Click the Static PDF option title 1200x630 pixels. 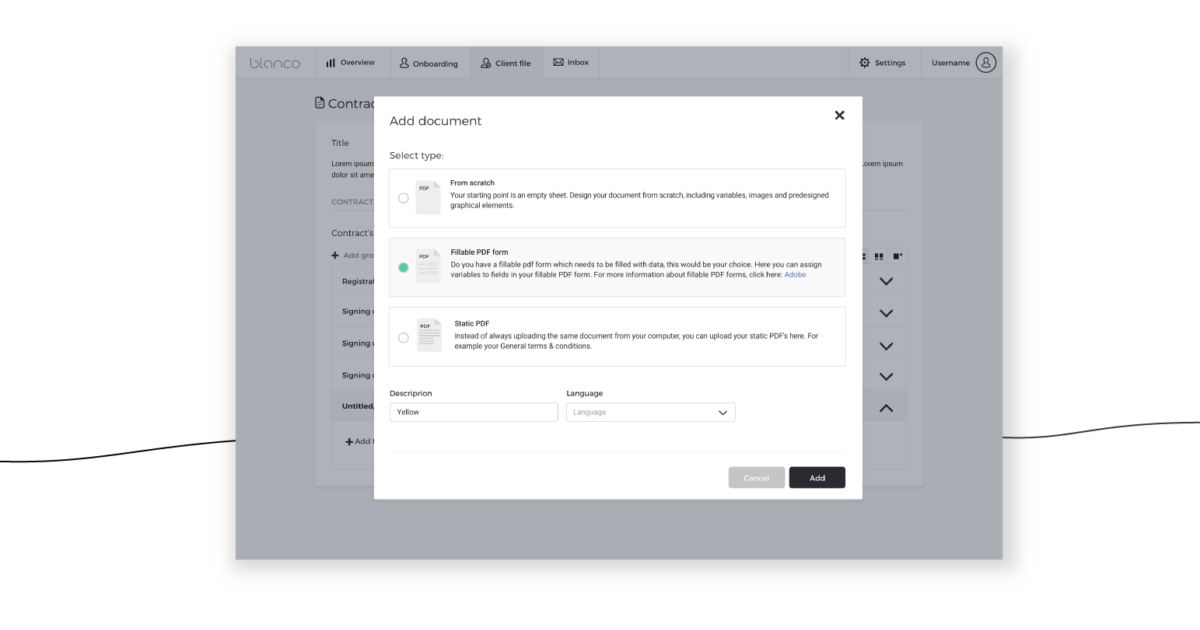(x=472, y=323)
